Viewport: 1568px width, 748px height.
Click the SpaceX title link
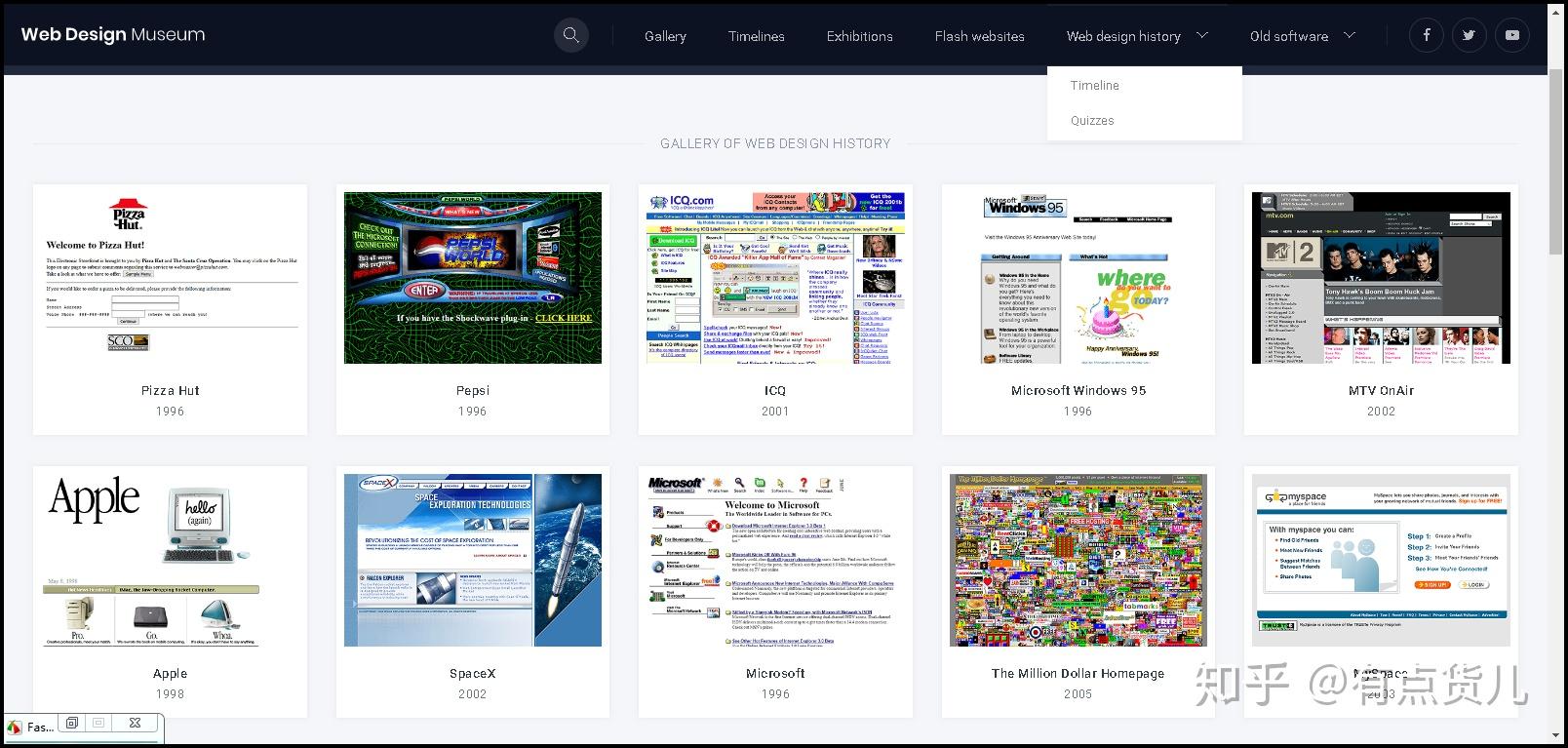[x=473, y=674]
